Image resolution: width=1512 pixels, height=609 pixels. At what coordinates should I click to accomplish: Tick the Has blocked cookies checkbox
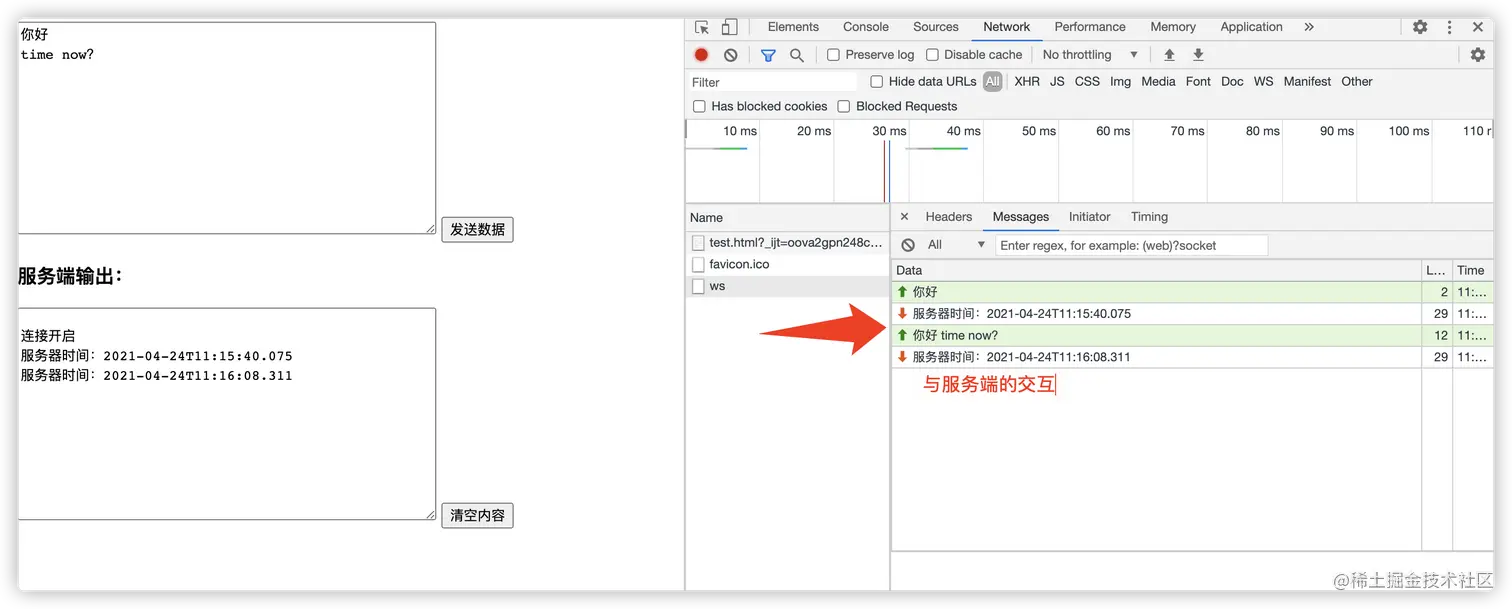(699, 106)
